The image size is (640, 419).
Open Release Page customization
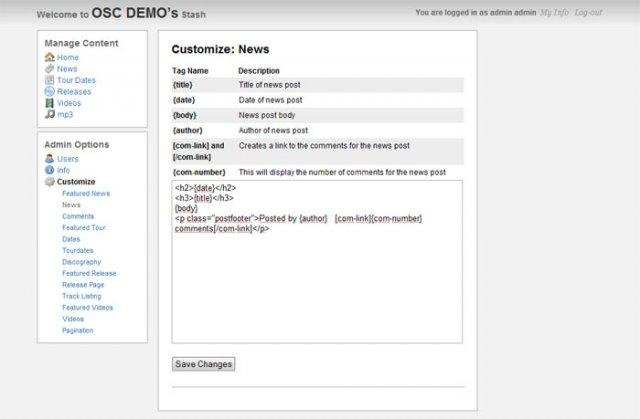(x=83, y=285)
